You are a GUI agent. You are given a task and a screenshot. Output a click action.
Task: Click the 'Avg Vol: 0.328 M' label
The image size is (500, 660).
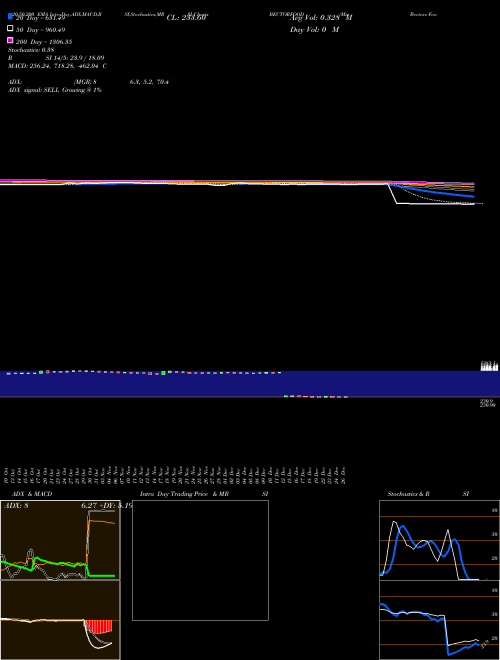[x=321, y=18]
